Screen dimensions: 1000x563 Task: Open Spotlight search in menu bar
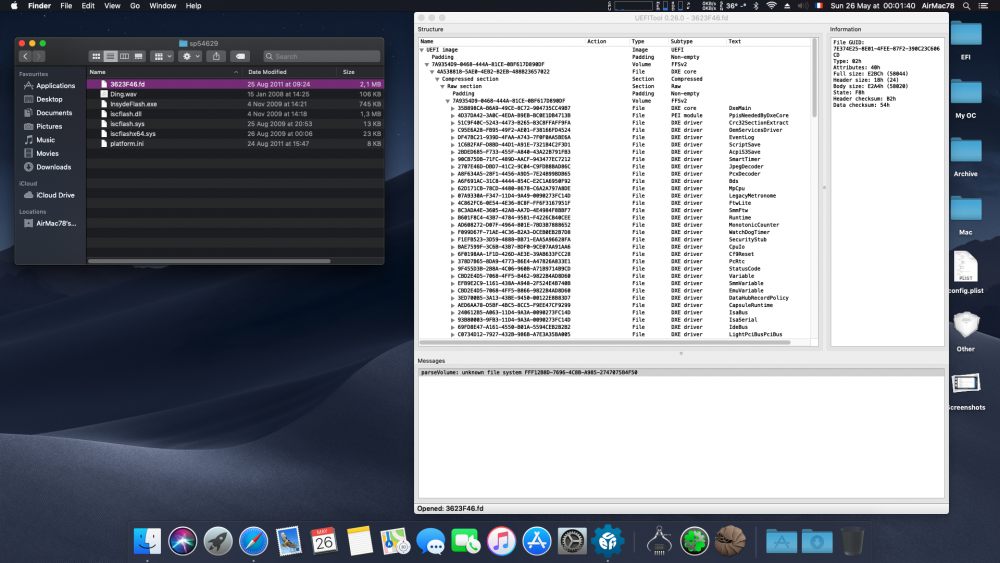click(x=966, y=6)
